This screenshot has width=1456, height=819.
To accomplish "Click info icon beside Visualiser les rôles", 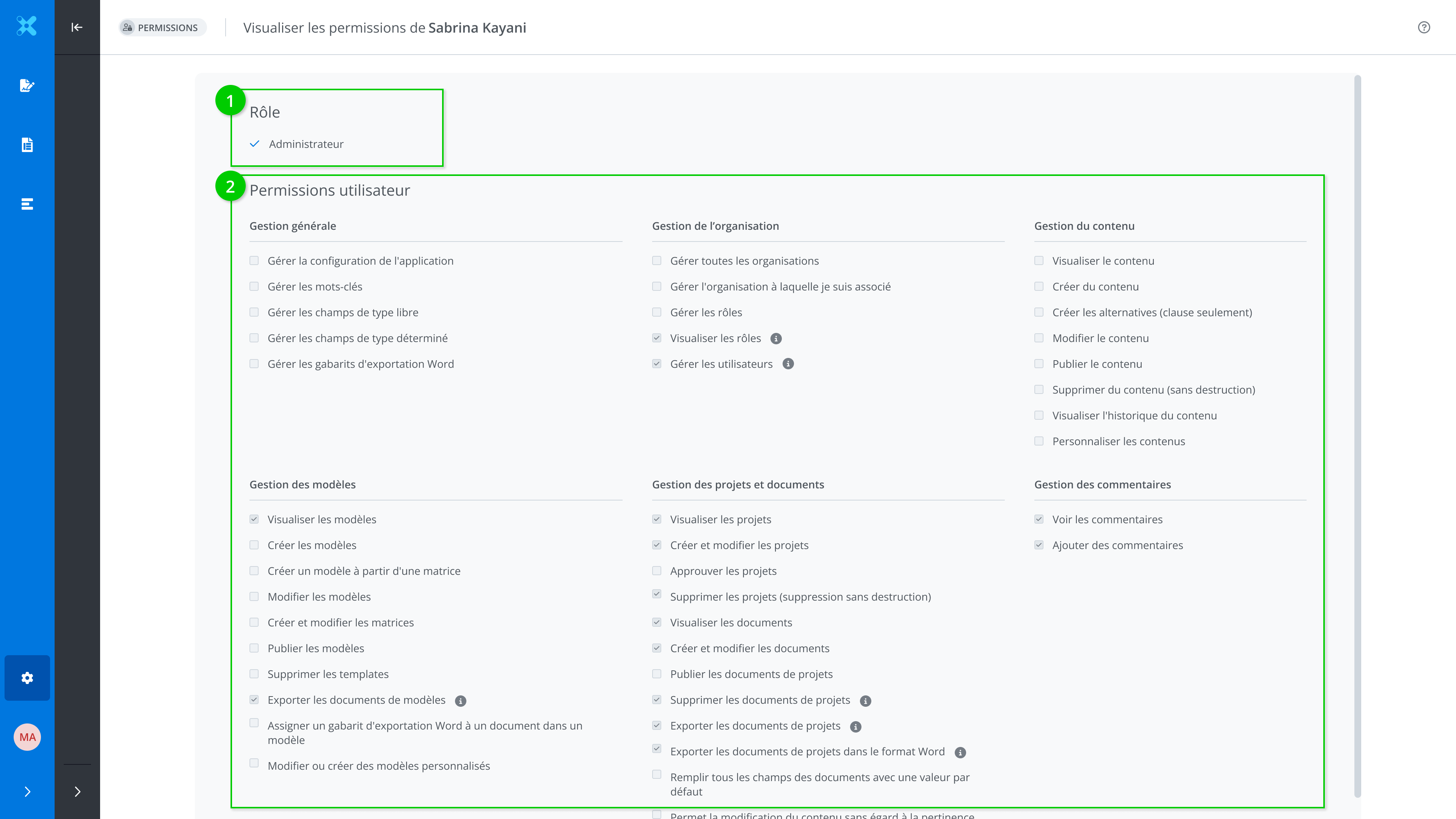I will tap(776, 339).
